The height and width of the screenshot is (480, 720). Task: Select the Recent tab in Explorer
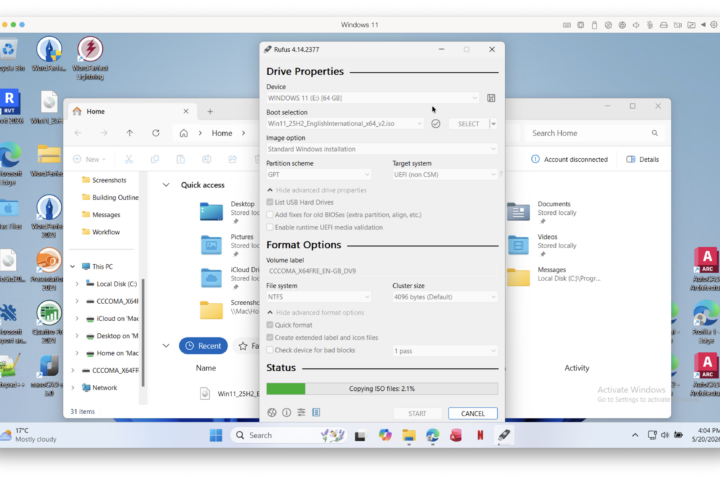[x=203, y=346]
